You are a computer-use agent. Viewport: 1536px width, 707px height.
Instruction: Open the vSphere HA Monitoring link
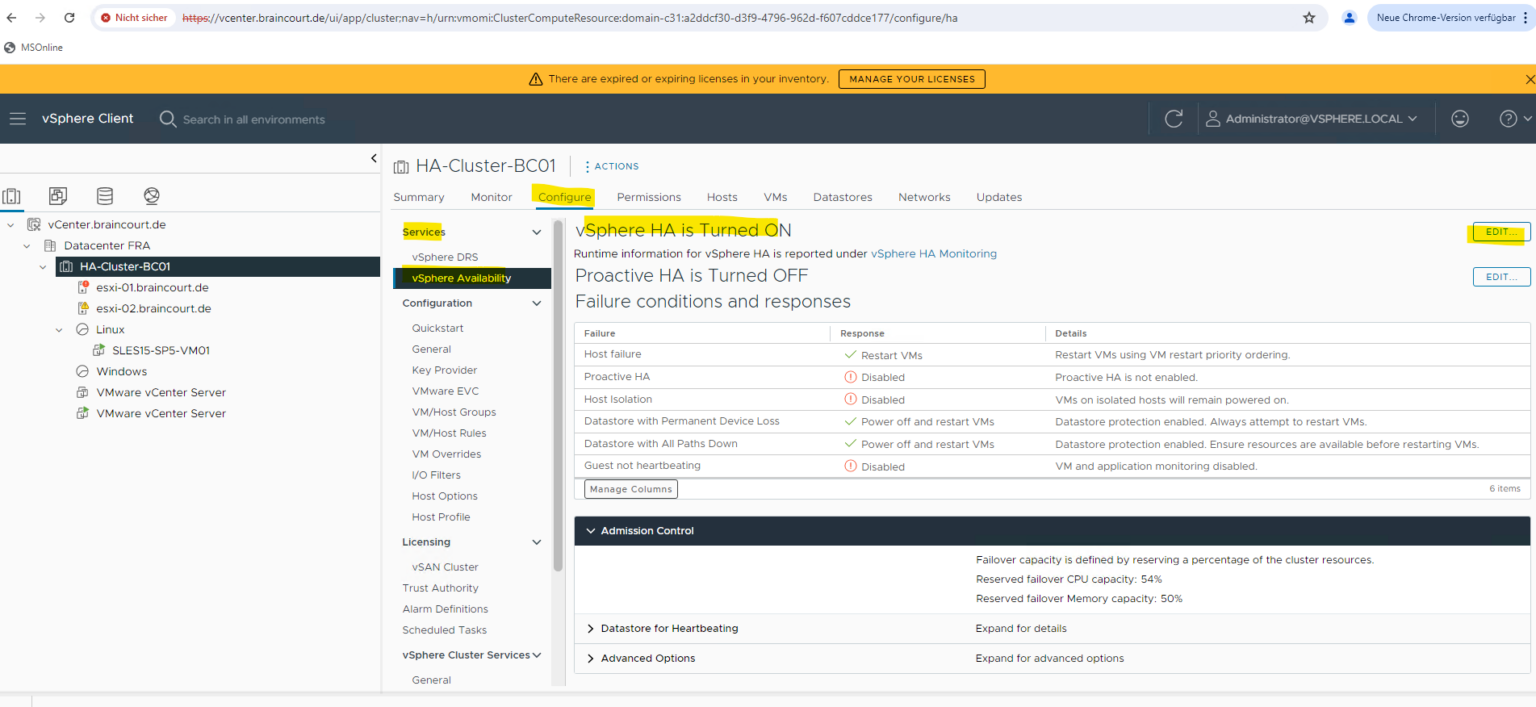coord(934,254)
